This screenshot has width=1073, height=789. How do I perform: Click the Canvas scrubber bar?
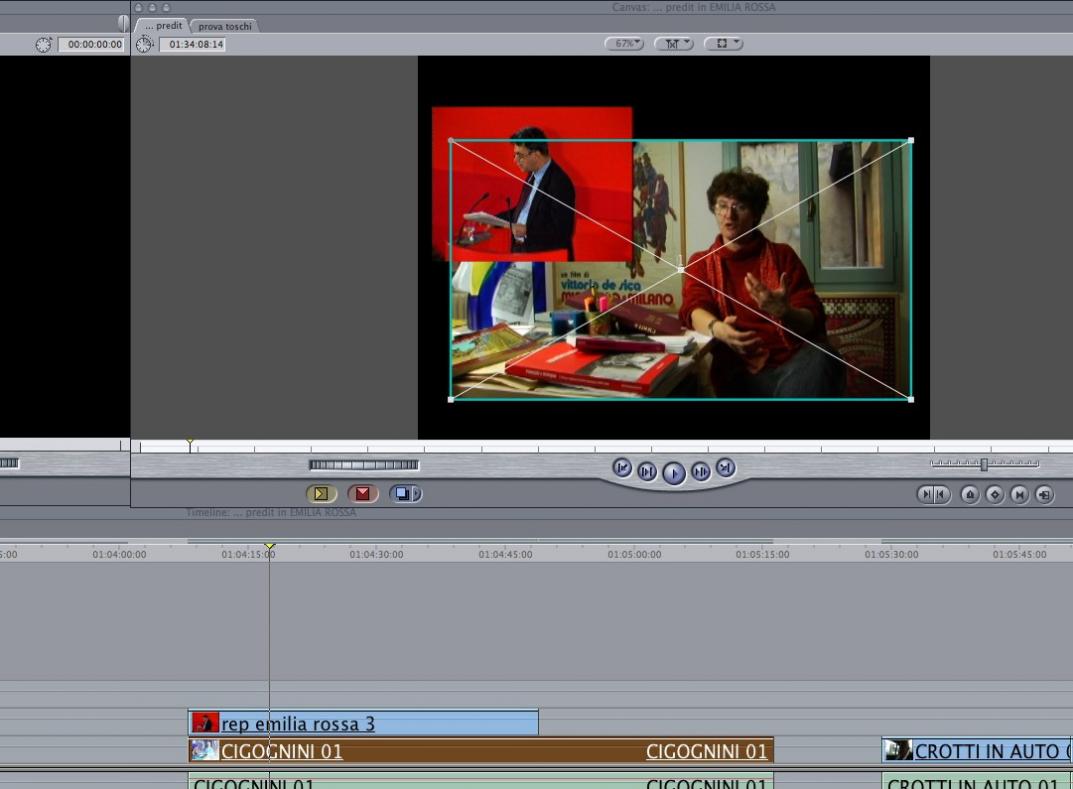click(602, 448)
